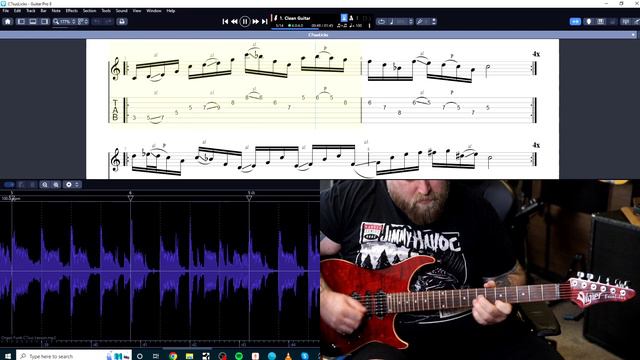
Task: Open the Help menu
Action: [171, 11]
